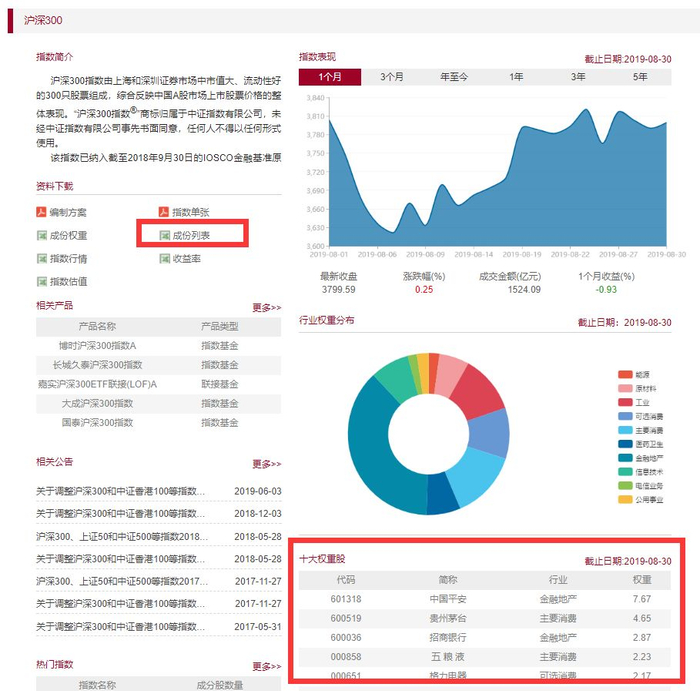Screen dimensions: 700x691
Task: Click stock code 000858
Action: 346,657
